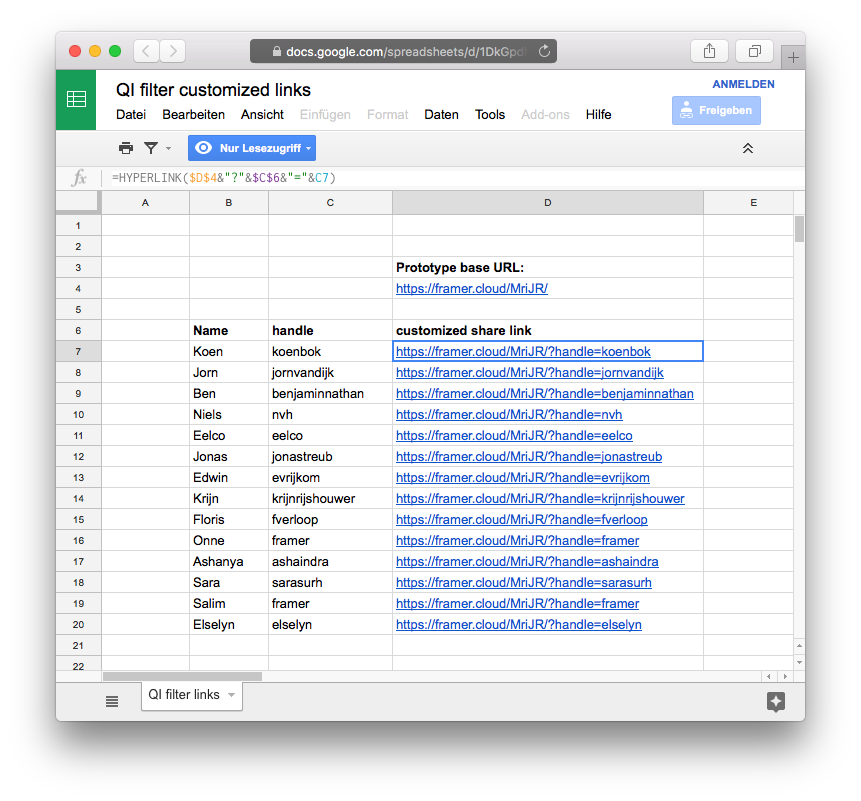Click the vertical scrollbar thumb

coord(799,229)
